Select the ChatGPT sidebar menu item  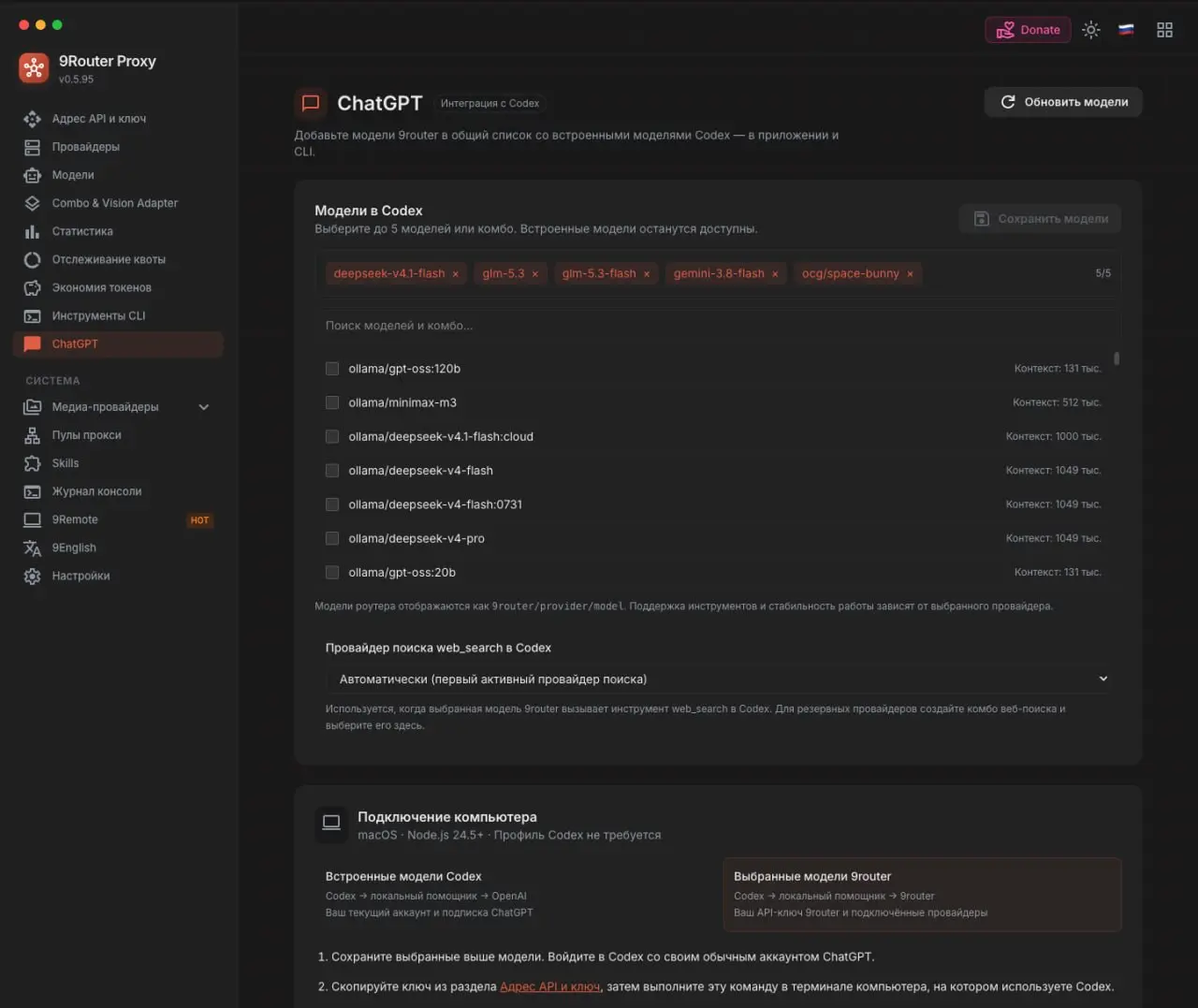(x=119, y=343)
